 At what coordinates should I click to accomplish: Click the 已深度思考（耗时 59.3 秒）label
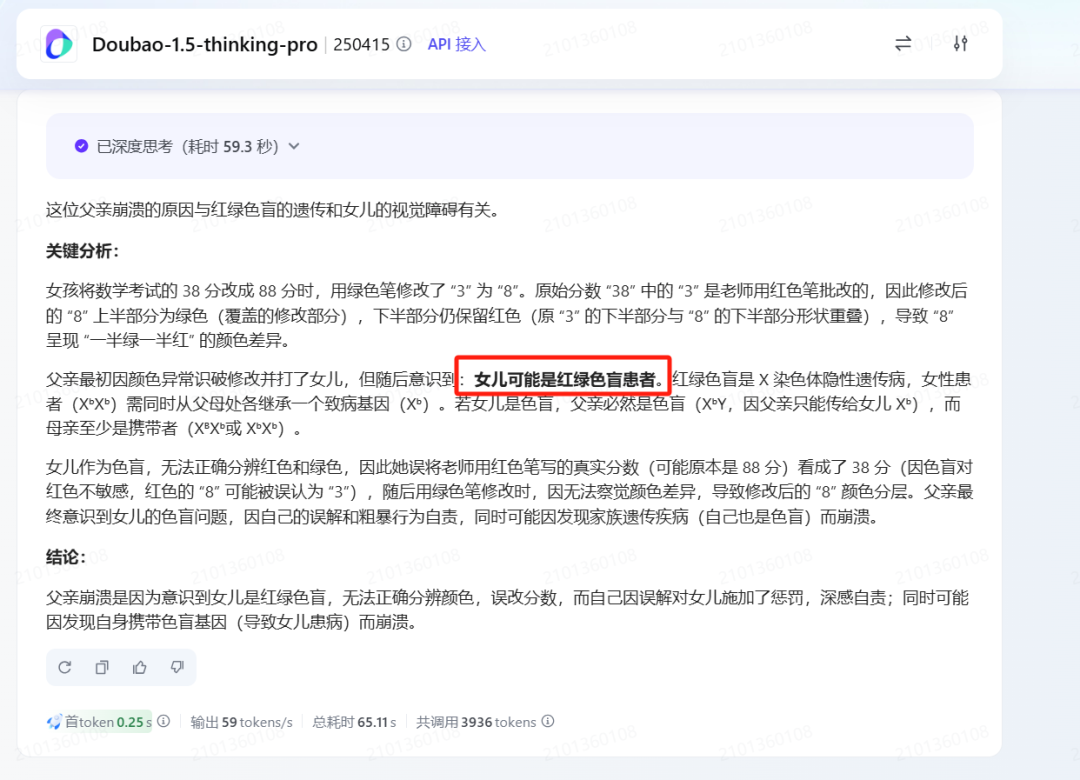point(187,146)
